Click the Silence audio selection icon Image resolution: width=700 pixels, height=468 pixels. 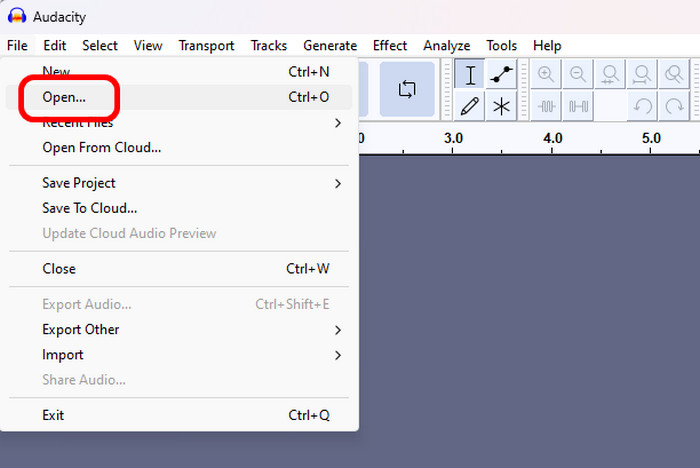click(x=578, y=106)
